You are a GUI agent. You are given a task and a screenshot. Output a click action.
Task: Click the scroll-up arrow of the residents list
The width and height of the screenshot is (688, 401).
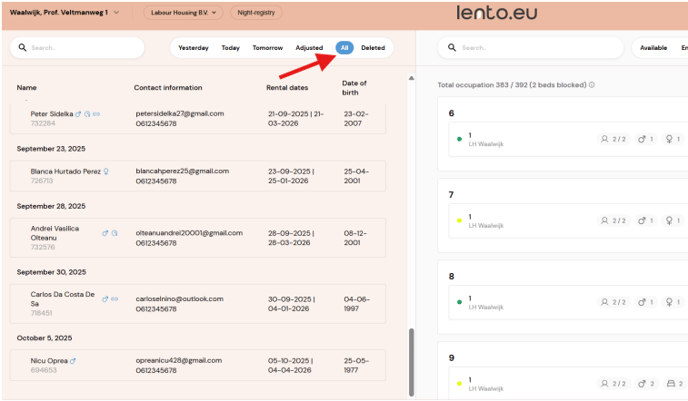[411, 78]
